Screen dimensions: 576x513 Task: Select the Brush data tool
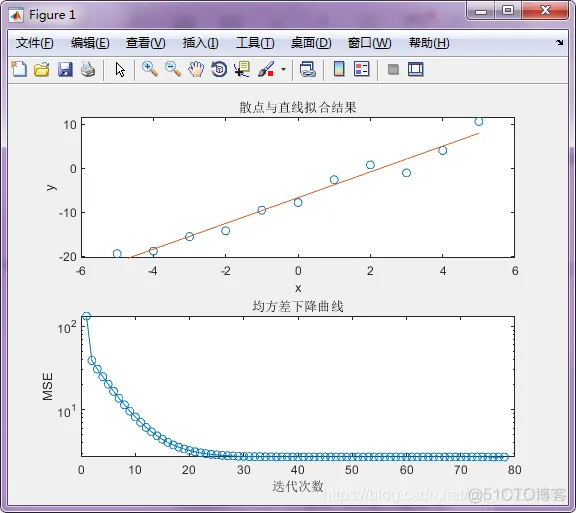(266, 69)
